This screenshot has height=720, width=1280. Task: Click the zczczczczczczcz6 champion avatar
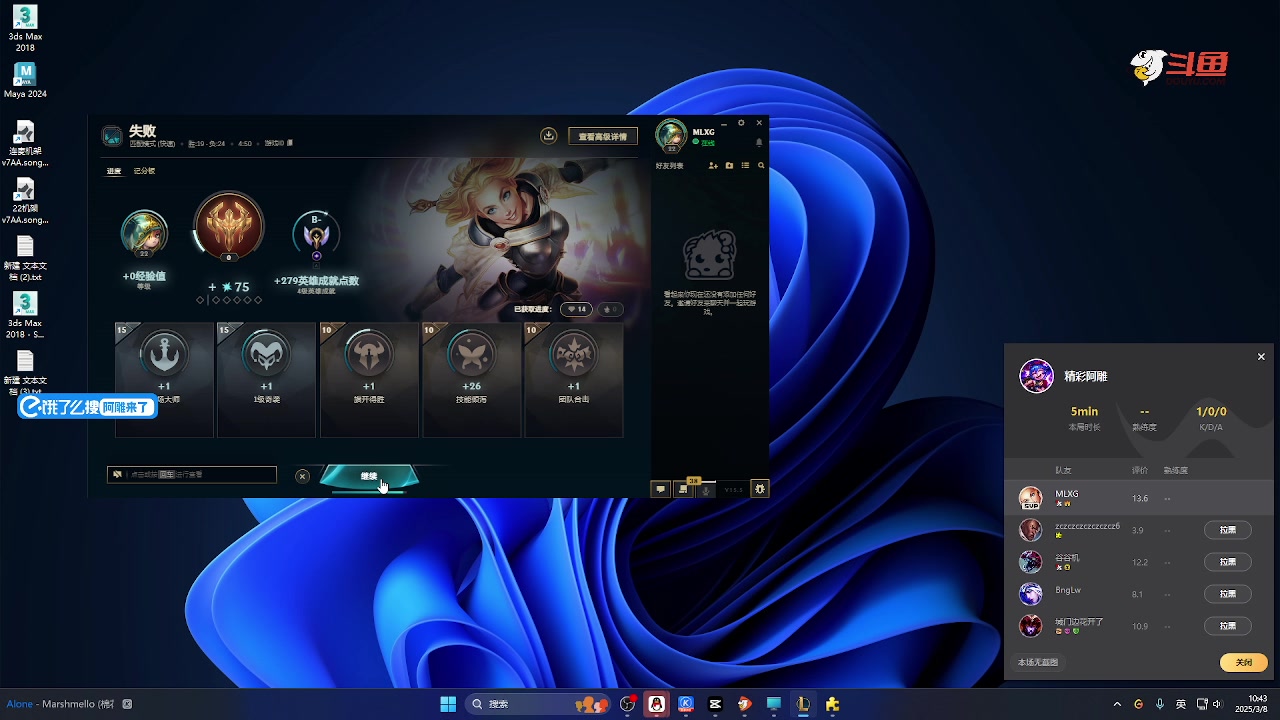(x=1030, y=530)
